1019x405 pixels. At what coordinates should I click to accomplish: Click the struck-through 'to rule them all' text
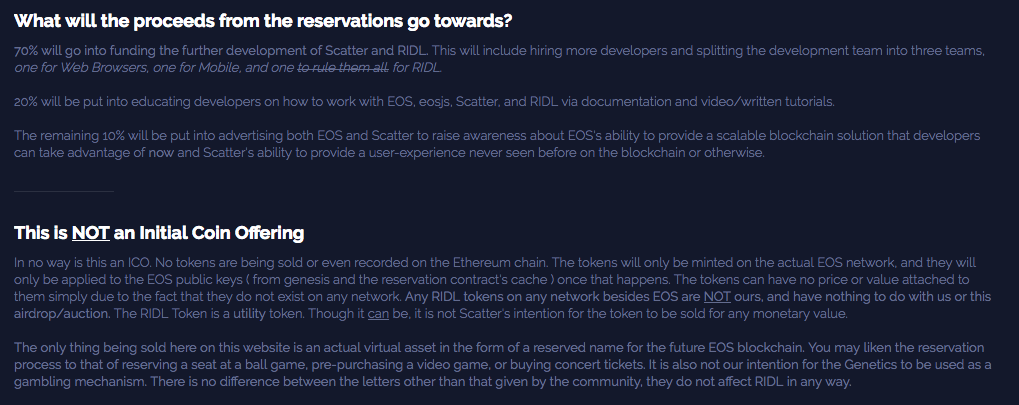click(x=343, y=68)
